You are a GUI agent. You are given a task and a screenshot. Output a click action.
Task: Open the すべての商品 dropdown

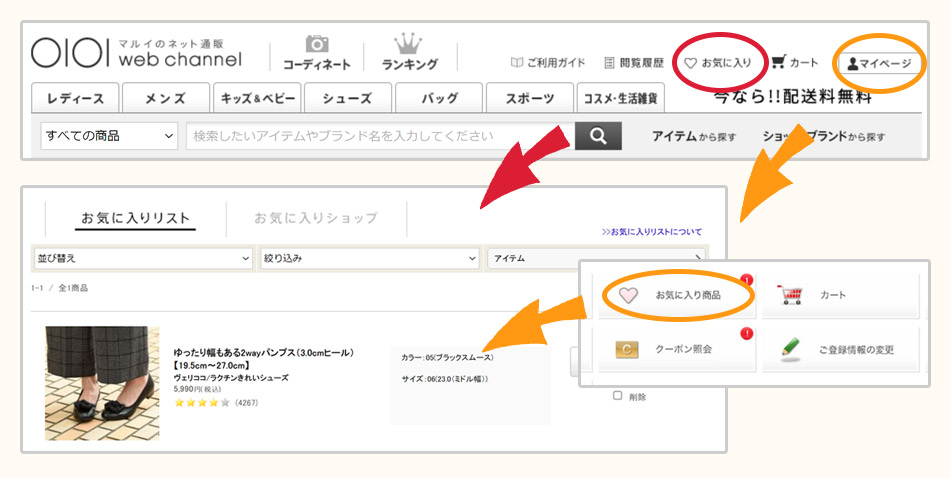109,136
